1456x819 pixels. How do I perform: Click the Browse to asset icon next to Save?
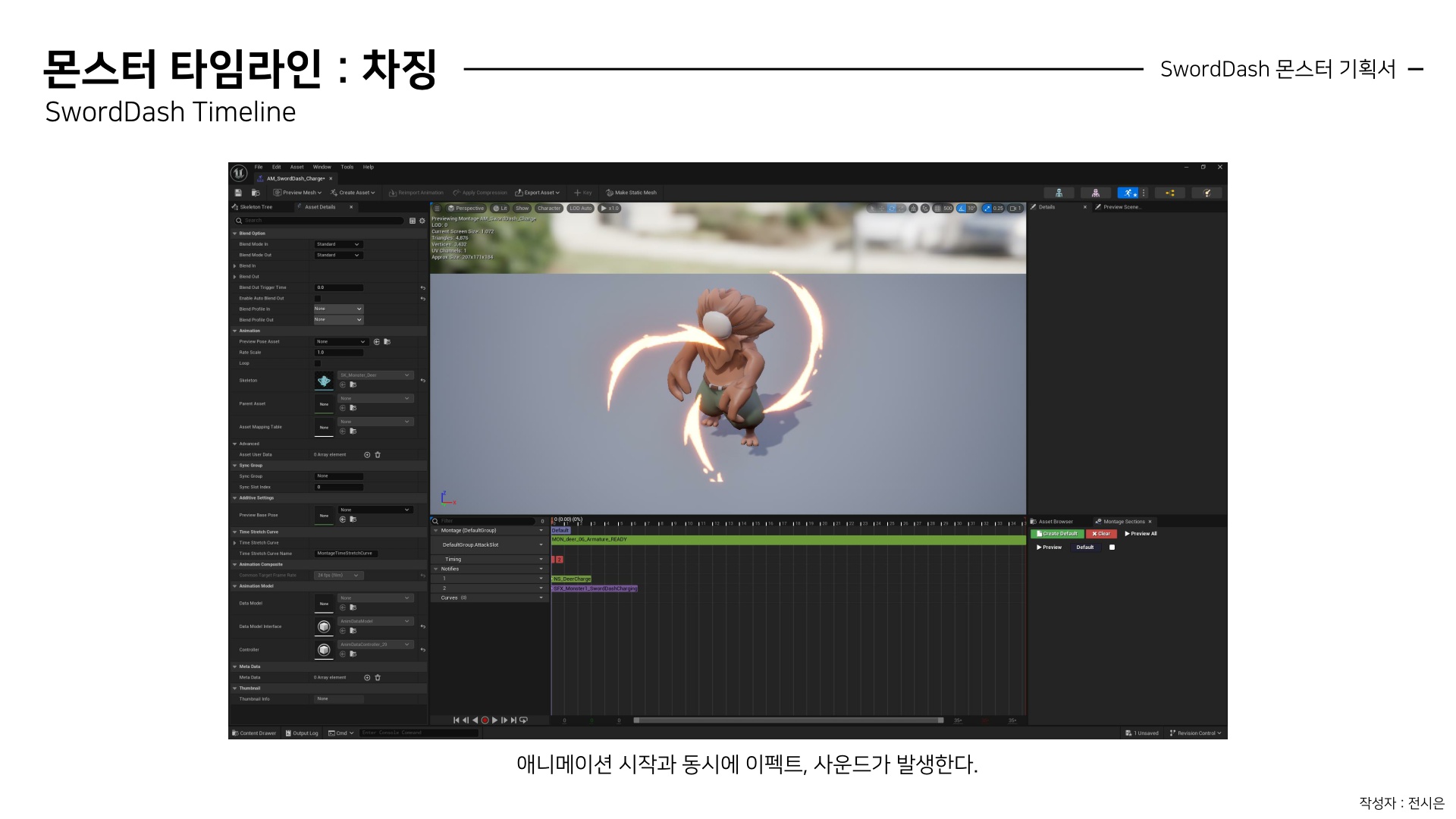(x=256, y=193)
